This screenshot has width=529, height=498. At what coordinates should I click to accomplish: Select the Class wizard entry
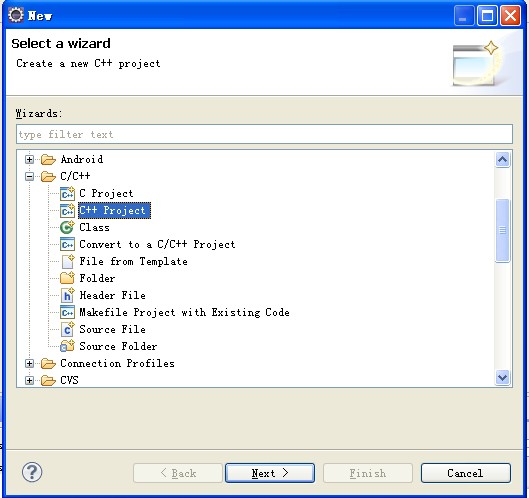94,227
